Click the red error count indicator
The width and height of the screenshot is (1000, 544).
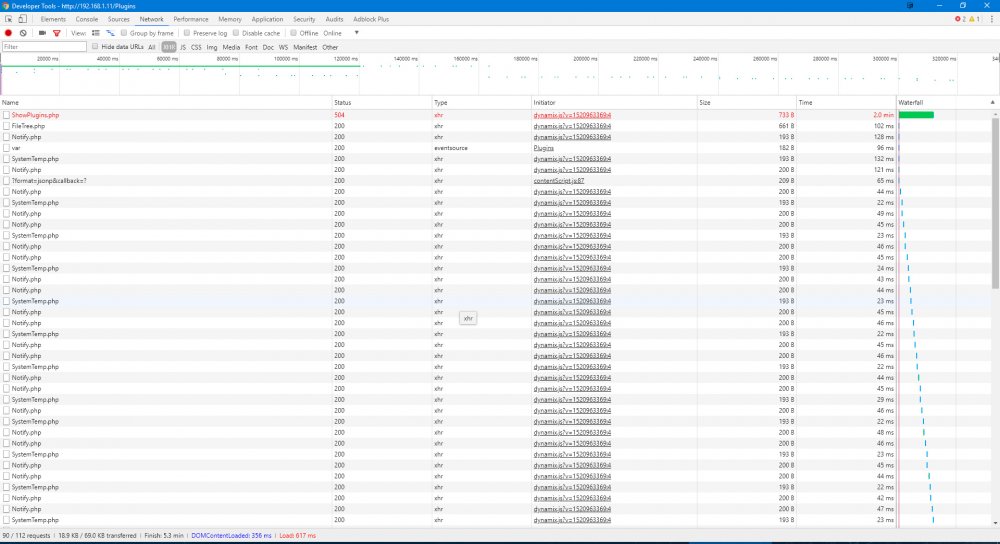click(x=960, y=19)
